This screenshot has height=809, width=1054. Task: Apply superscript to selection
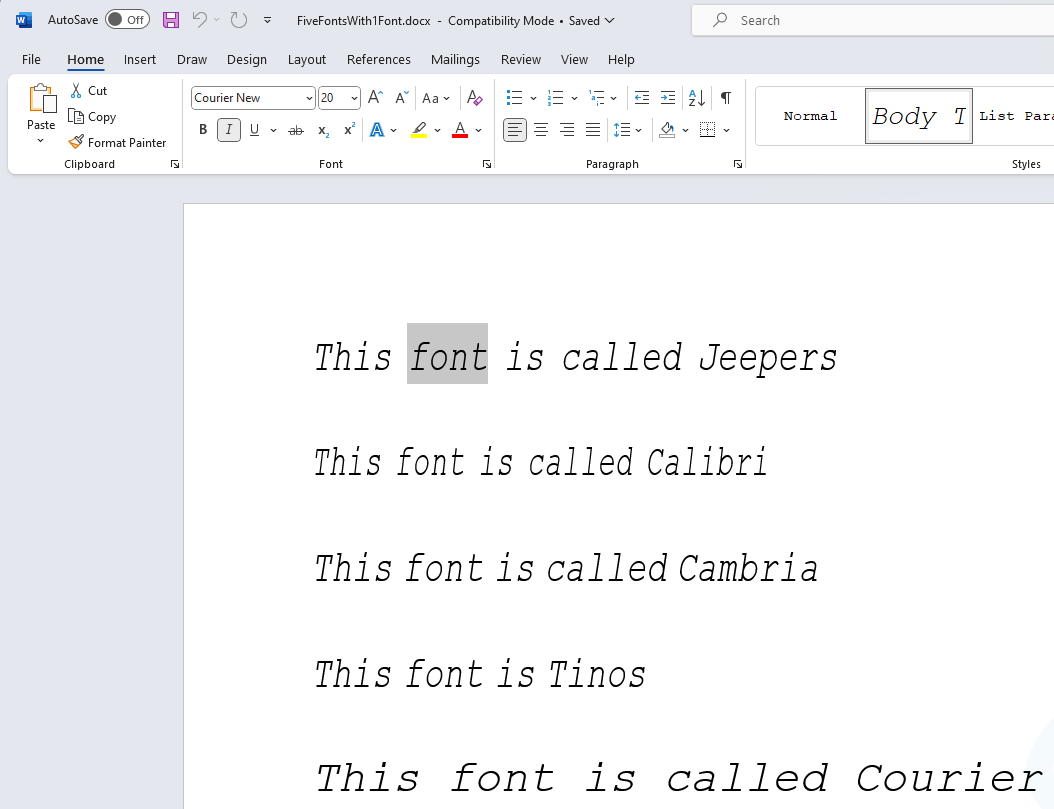pos(348,129)
